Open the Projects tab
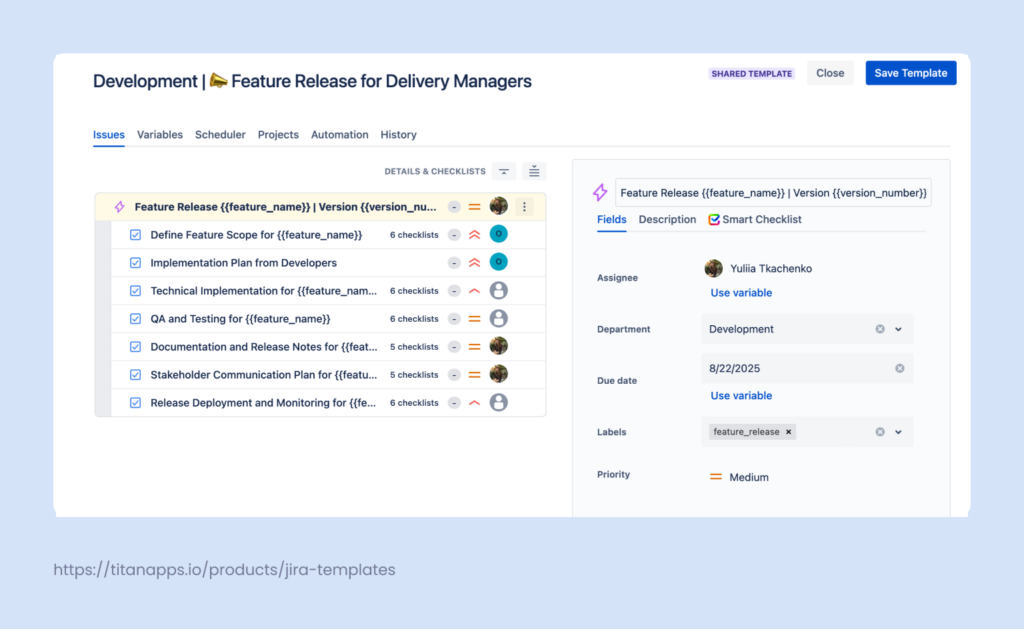This screenshot has height=629, width=1024. (x=278, y=135)
